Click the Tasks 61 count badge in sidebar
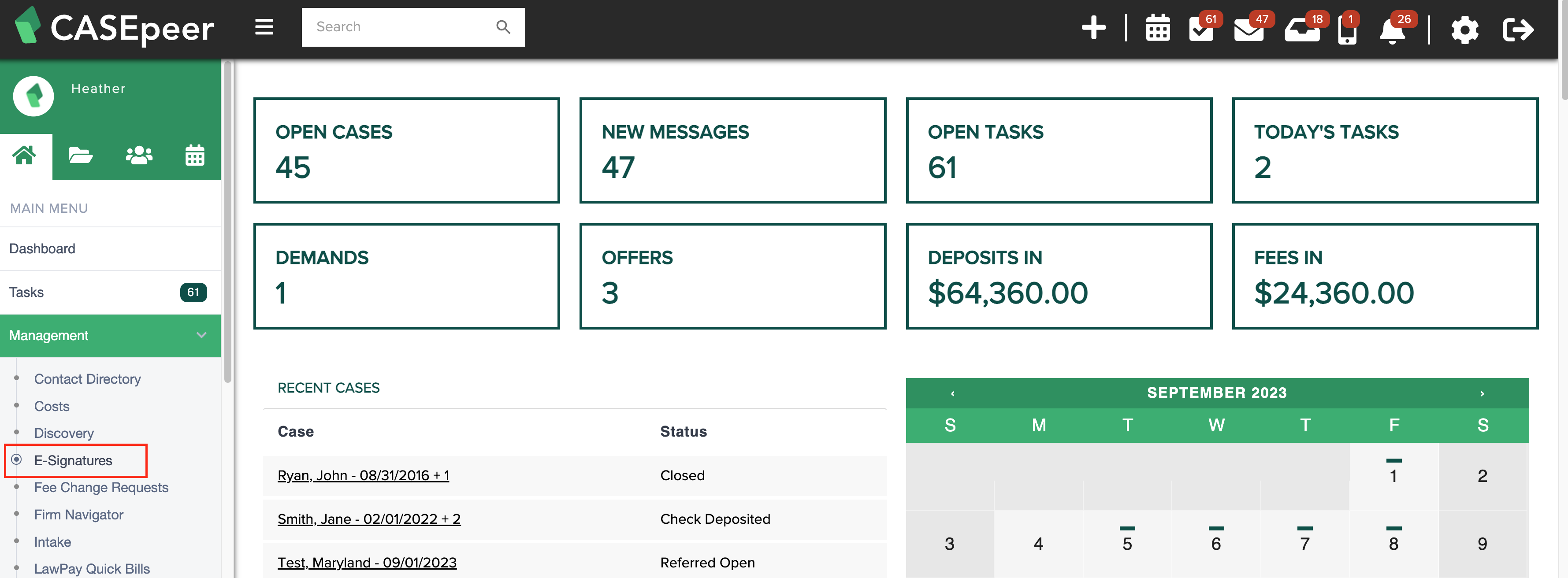This screenshot has height=578, width=1568. 193,292
